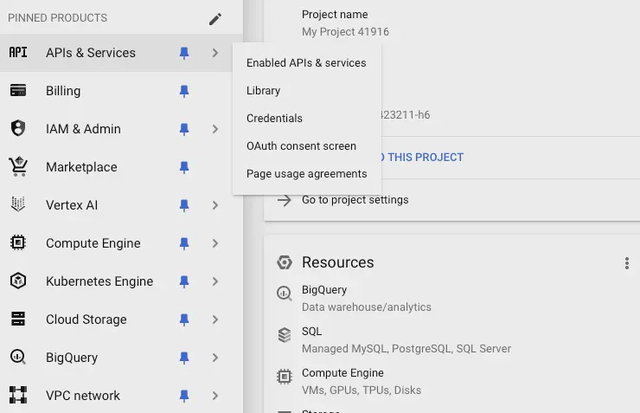The image size is (640, 413).
Task: Unpin BigQuery from pinned products
Action: pos(184,358)
